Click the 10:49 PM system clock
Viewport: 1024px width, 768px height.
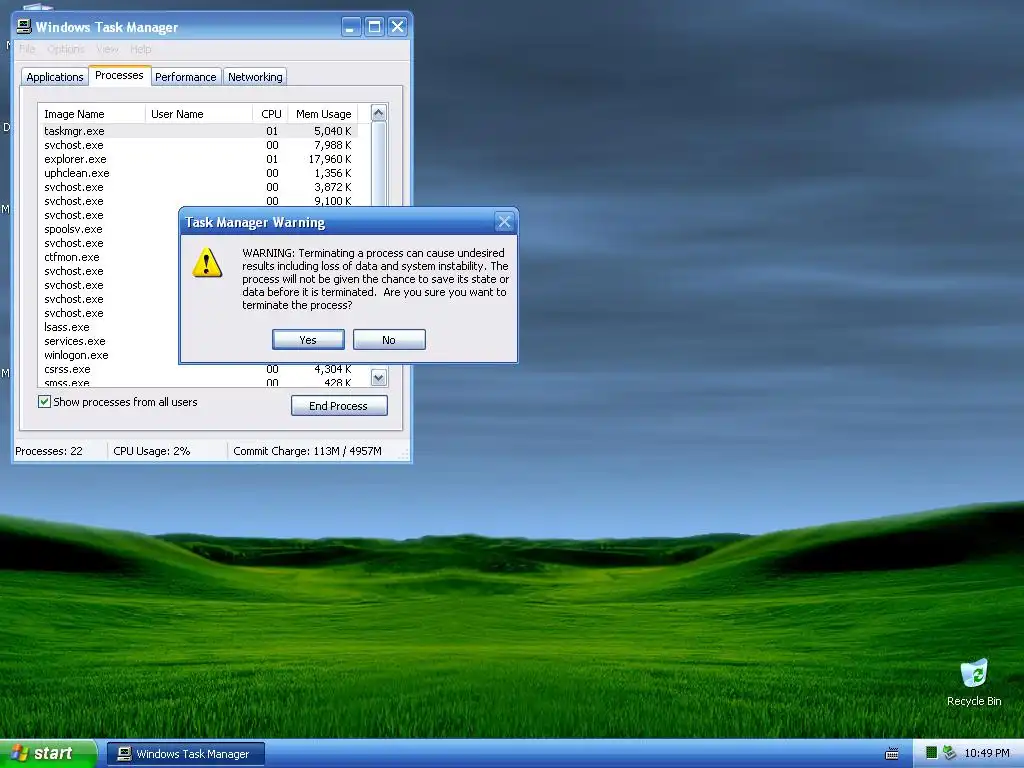[x=987, y=753]
